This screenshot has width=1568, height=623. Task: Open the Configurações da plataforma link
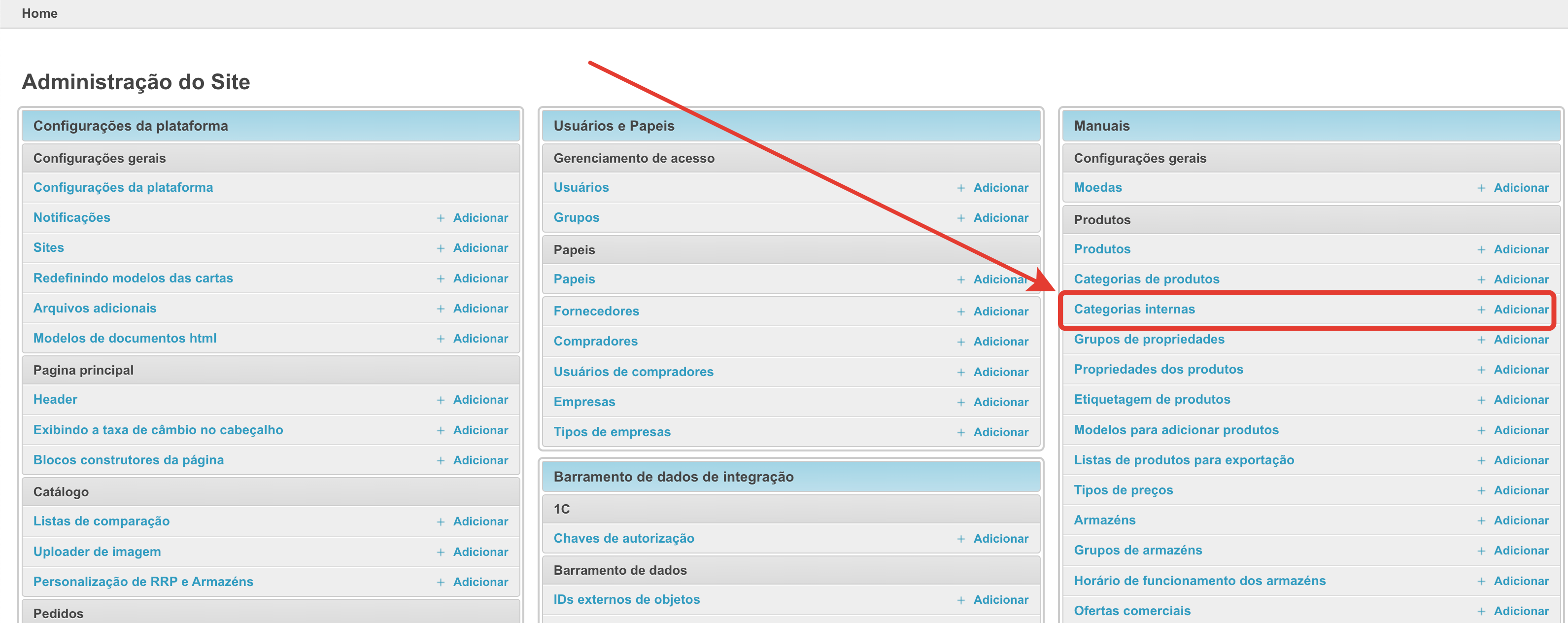tap(123, 188)
